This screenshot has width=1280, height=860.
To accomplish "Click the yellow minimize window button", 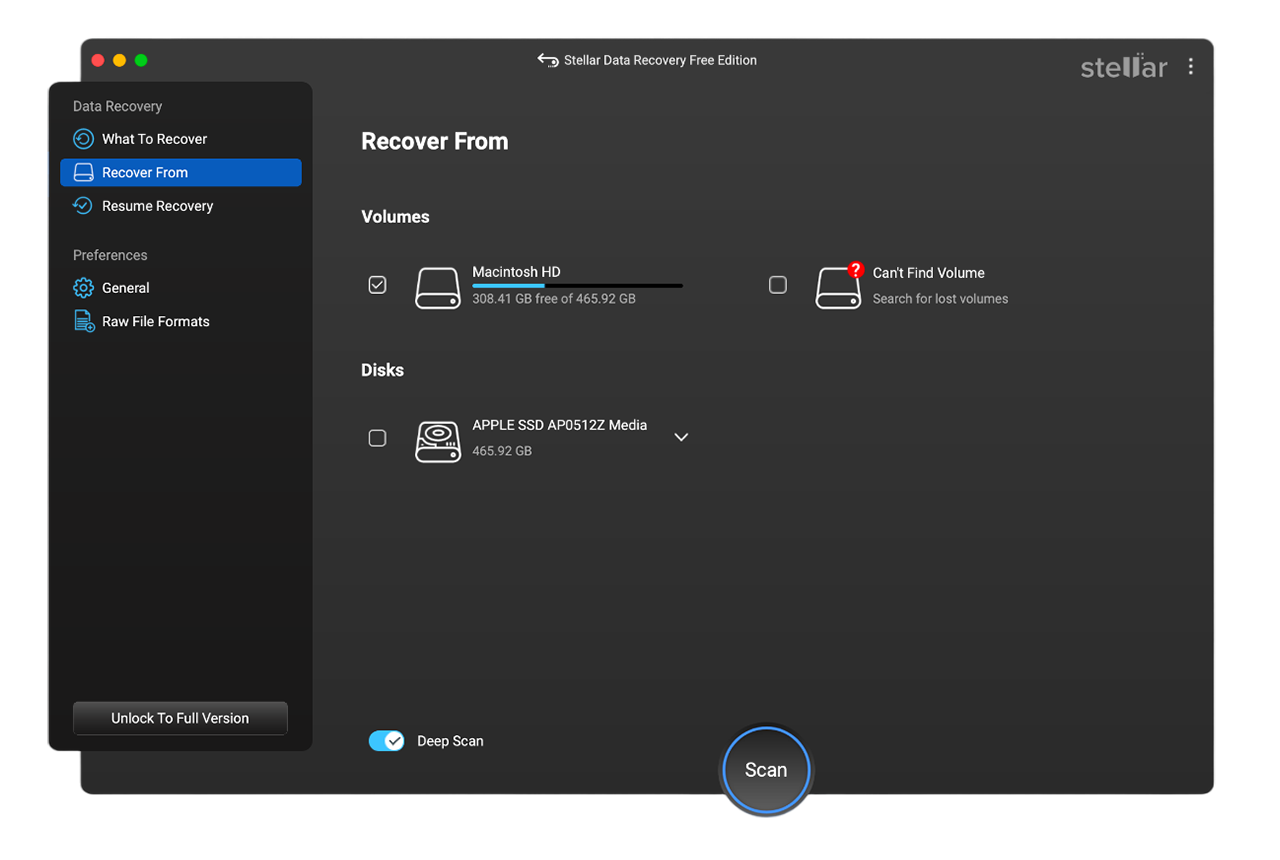I will [120, 60].
